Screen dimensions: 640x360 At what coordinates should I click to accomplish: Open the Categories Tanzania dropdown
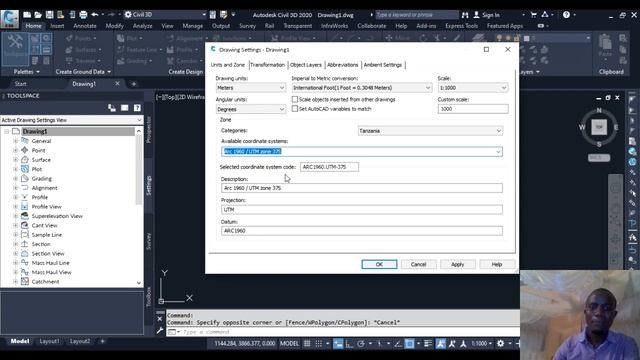tap(430, 131)
